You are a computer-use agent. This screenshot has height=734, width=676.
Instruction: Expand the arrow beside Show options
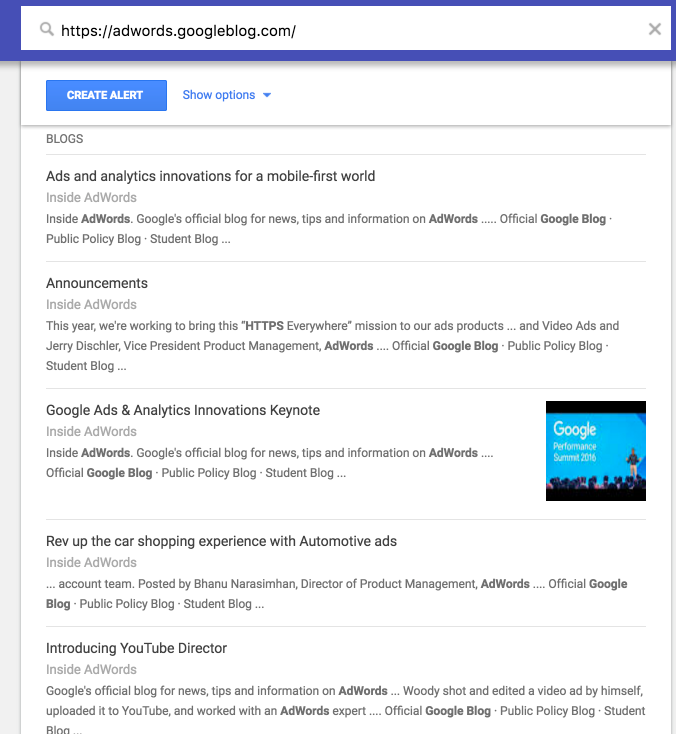pos(267,96)
